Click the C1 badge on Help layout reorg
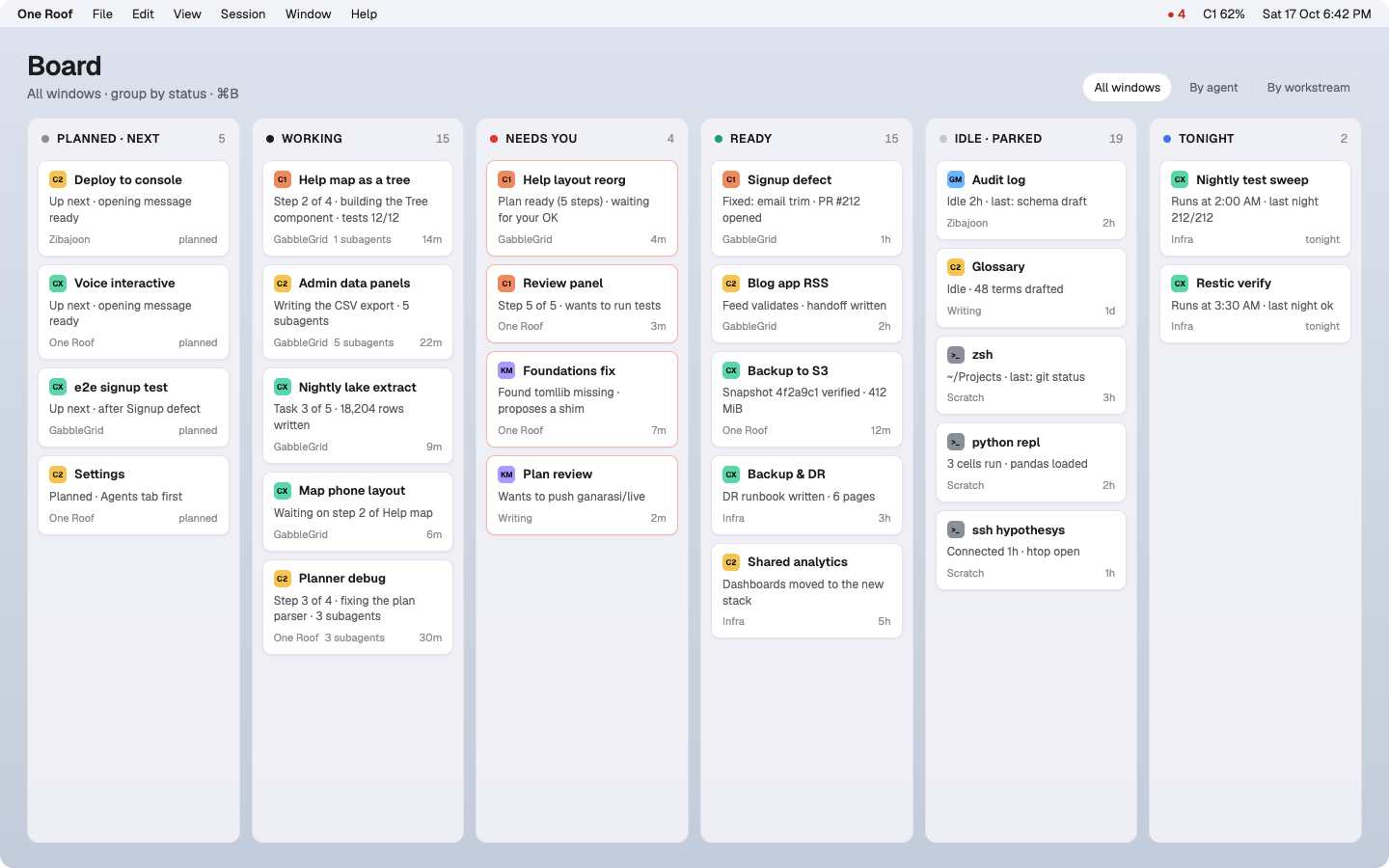1389x868 pixels. (506, 179)
